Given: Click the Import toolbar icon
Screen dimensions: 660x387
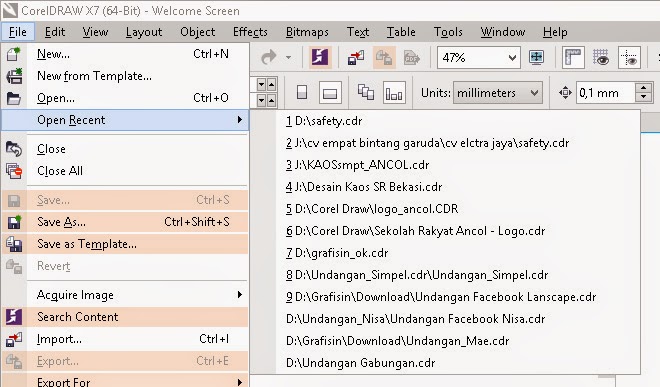Looking at the screenshot, I should coord(356,57).
